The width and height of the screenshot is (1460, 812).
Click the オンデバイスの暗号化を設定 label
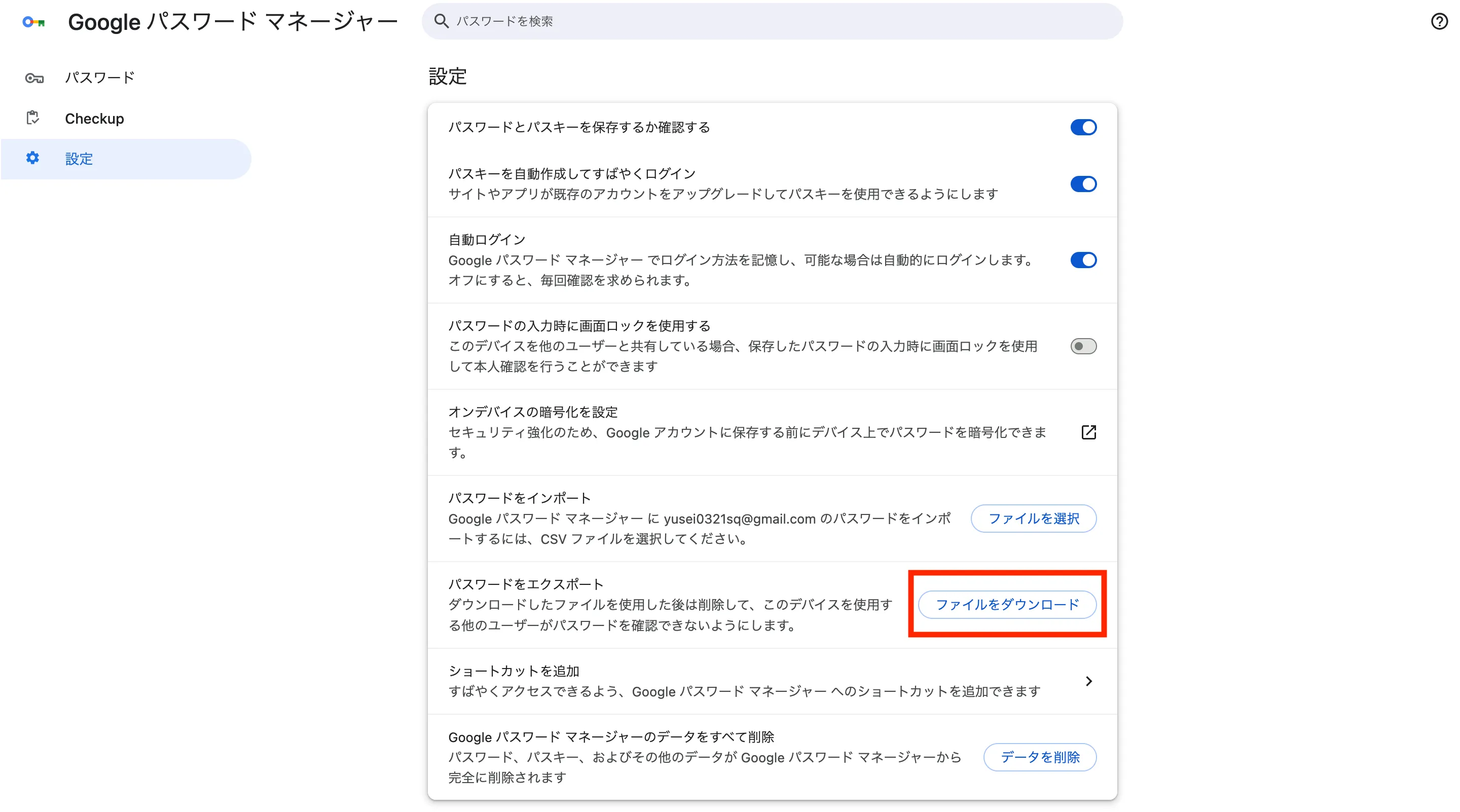[x=532, y=412]
